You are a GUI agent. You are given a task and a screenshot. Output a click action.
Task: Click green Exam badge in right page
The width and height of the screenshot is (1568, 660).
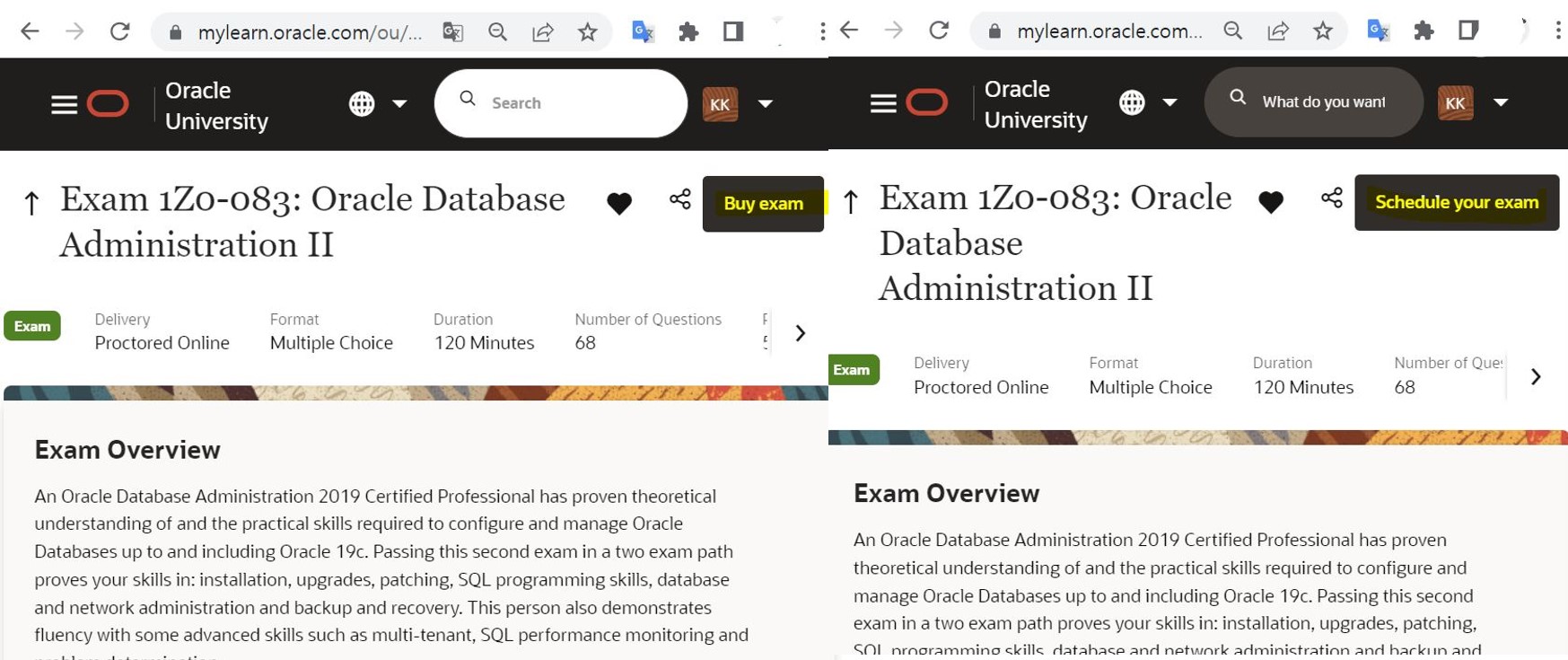852,369
